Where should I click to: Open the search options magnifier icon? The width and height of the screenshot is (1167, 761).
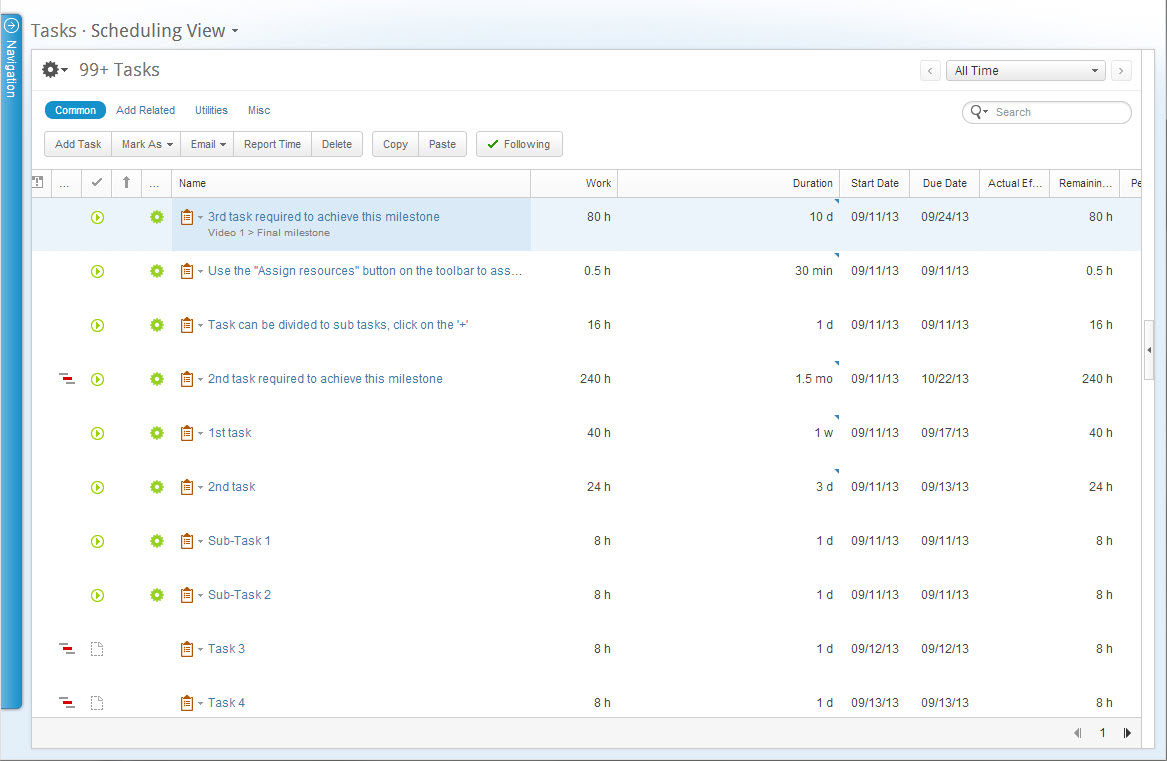(x=979, y=112)
